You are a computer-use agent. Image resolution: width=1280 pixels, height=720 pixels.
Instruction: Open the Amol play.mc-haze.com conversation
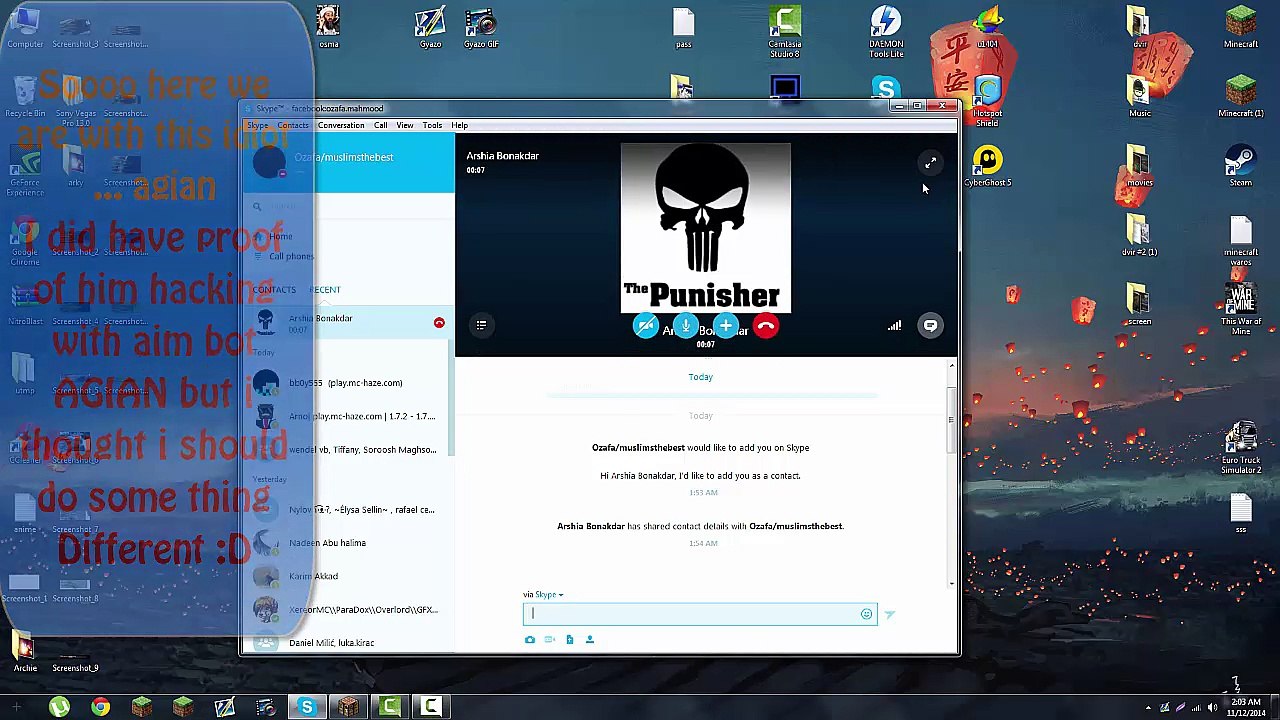click(x=346, y=416)
